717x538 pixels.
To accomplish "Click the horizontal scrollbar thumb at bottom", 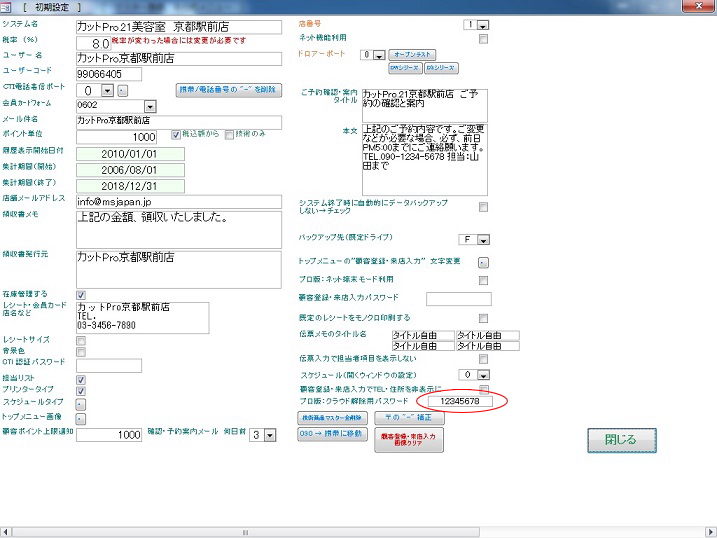I will (246, 533).
